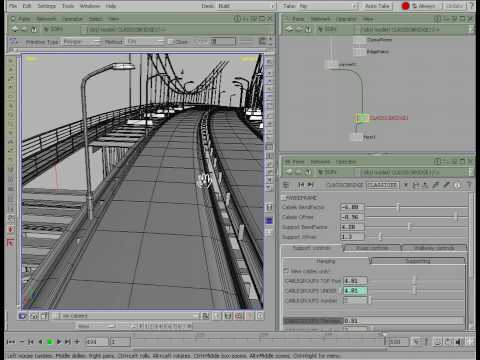Open the viewer Pane menu
Image resolution: width=480 pixels, height=360 pixels.
point(24,19)
